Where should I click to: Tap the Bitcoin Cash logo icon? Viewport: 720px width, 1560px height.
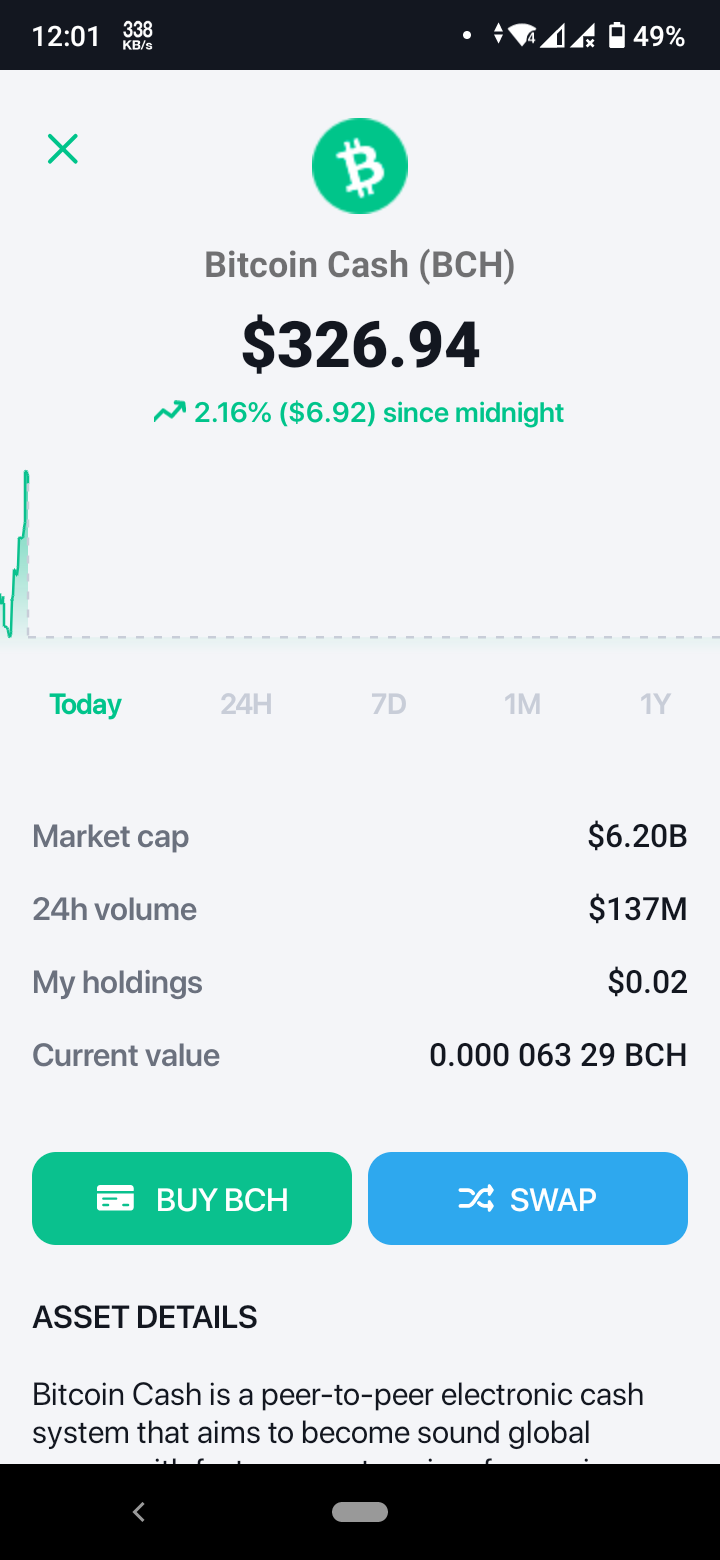tap(360, 166)
